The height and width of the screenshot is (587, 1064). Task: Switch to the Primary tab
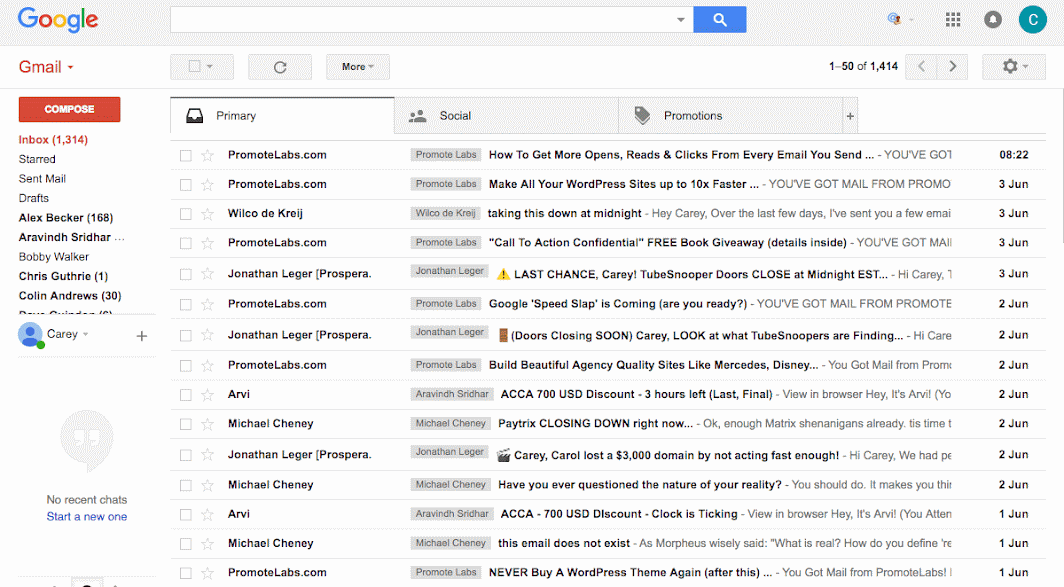282,116
